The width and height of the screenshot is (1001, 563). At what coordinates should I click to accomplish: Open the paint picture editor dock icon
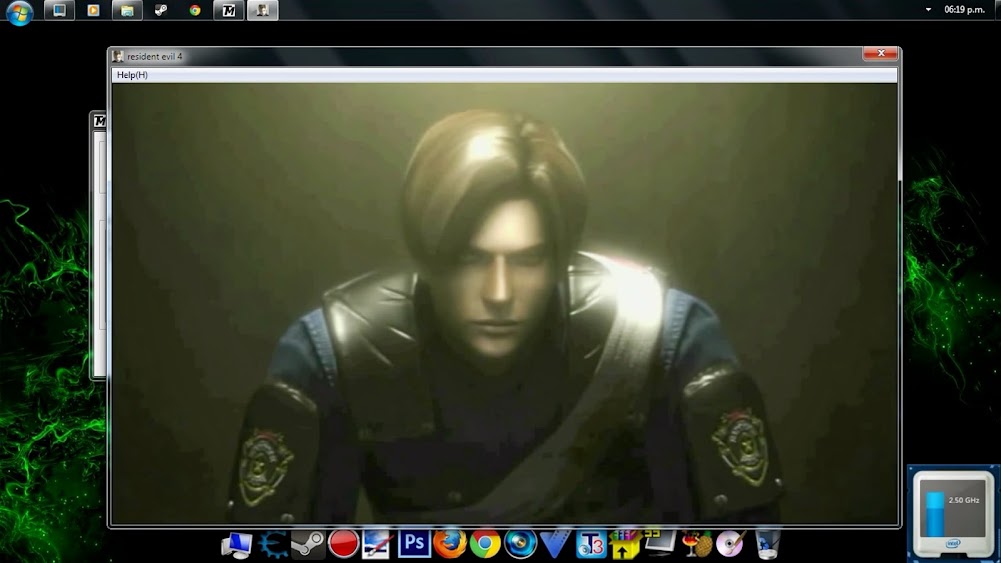(377, 544)
